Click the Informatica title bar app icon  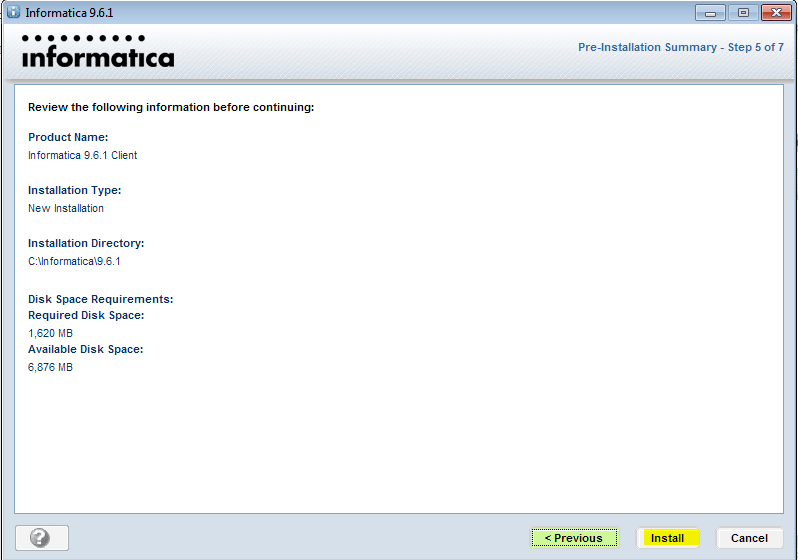click(x=13, y=12)
